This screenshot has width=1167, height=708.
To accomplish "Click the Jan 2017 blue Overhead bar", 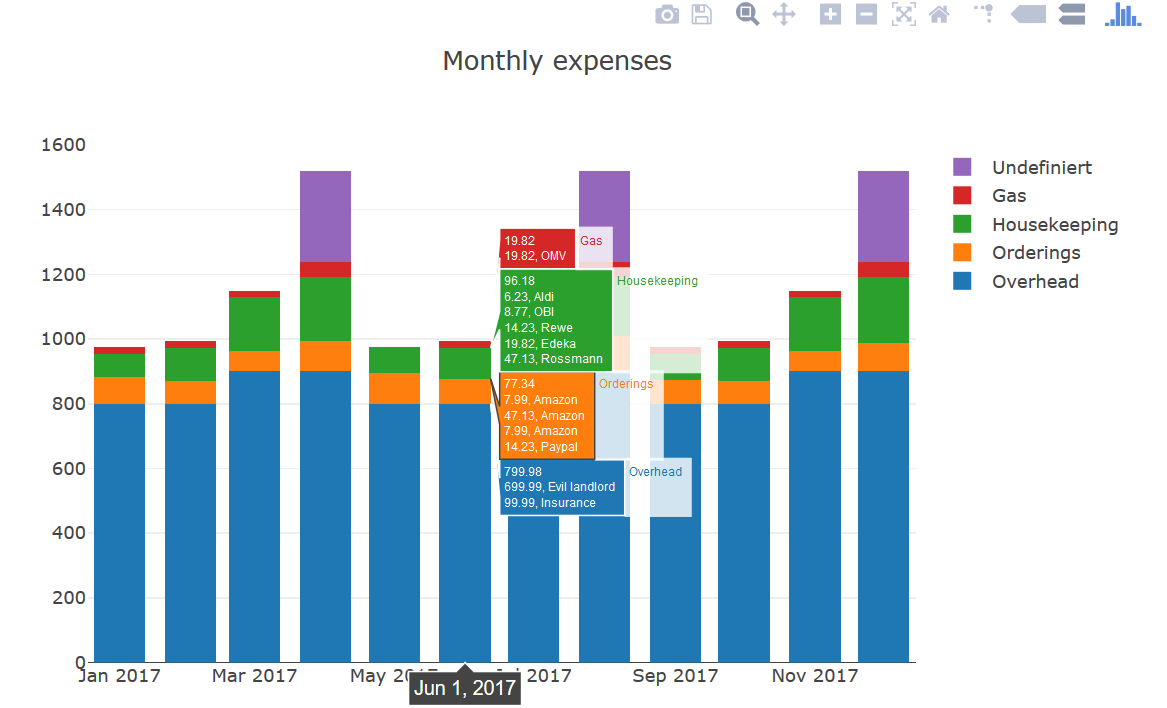I will [119, 533].
